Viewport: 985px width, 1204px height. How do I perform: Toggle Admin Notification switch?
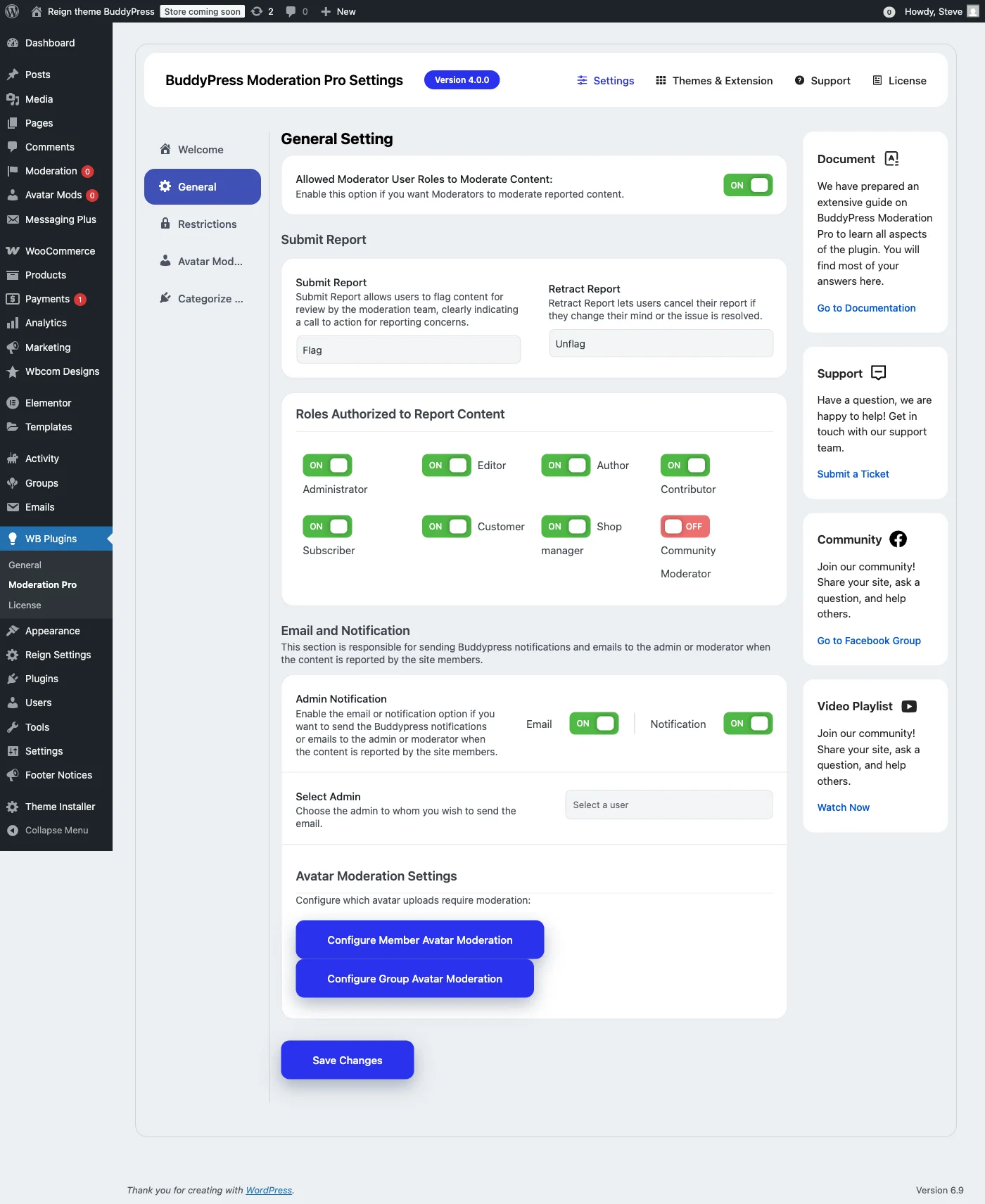click(748, 723)
